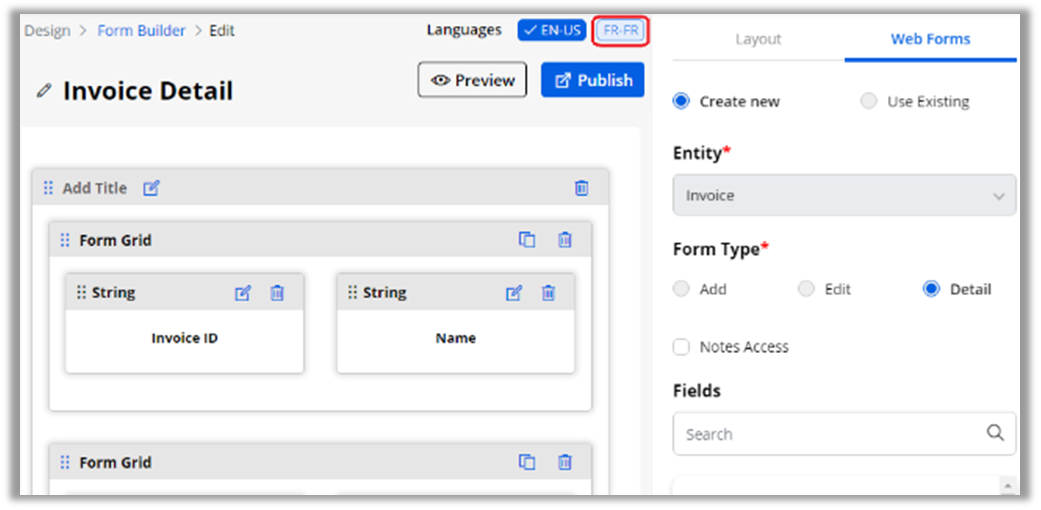
Task: Enable the Notes Access checkbox
Action: (x=682, y=347)
